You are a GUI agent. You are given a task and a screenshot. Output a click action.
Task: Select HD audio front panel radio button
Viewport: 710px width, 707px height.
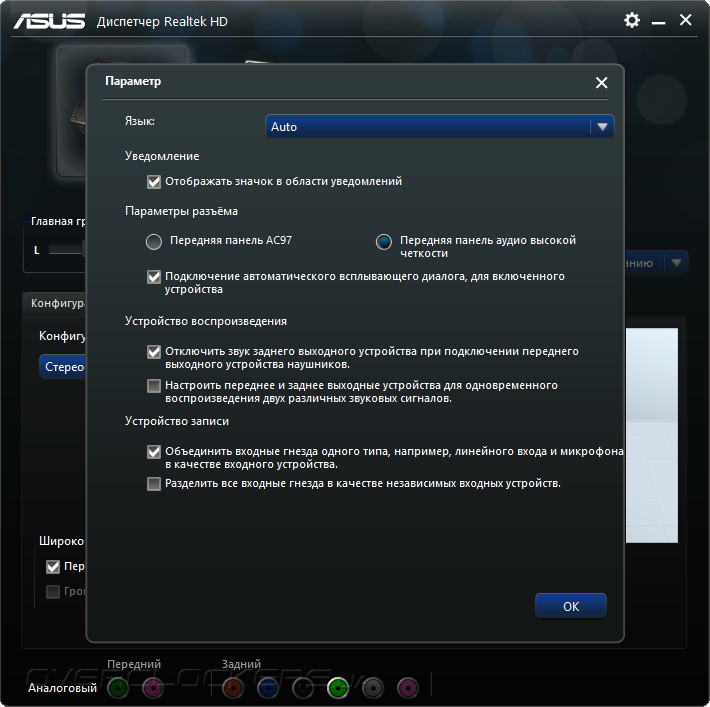pyautogui.click(x=384, y=242)
